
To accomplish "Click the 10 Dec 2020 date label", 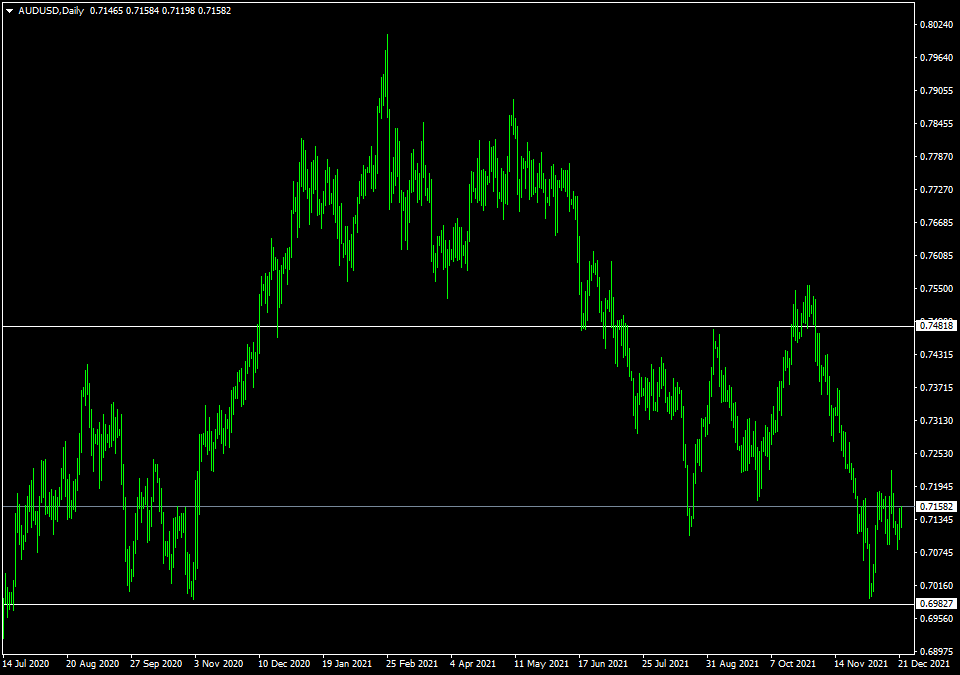I will tap(284, 664).
